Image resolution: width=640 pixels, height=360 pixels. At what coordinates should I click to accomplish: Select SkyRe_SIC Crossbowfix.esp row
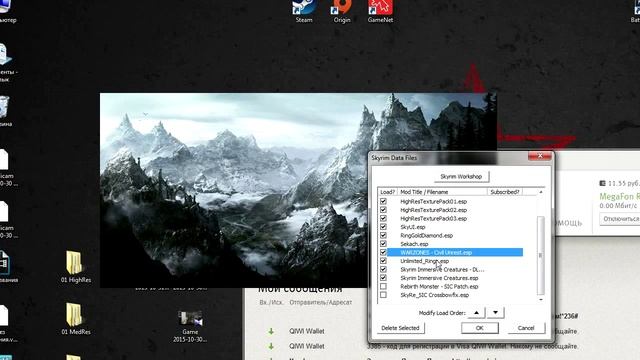434,295
